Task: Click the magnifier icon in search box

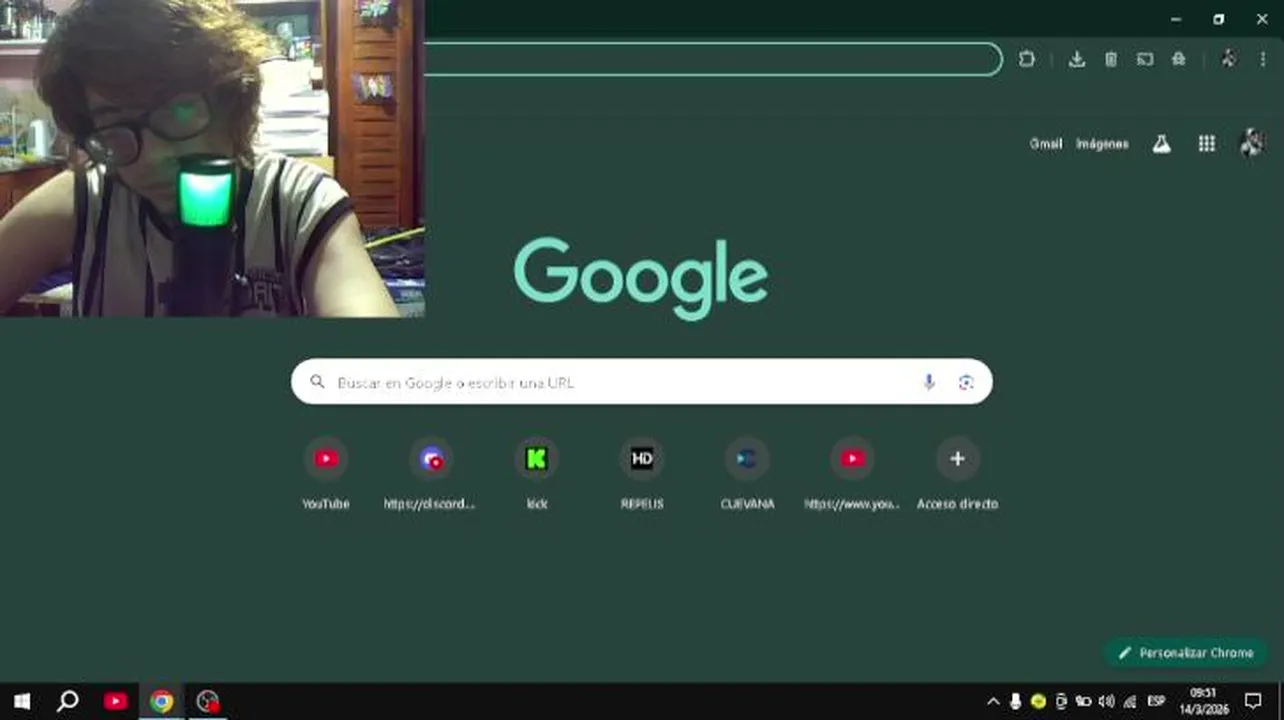Action: pos(317,382)
